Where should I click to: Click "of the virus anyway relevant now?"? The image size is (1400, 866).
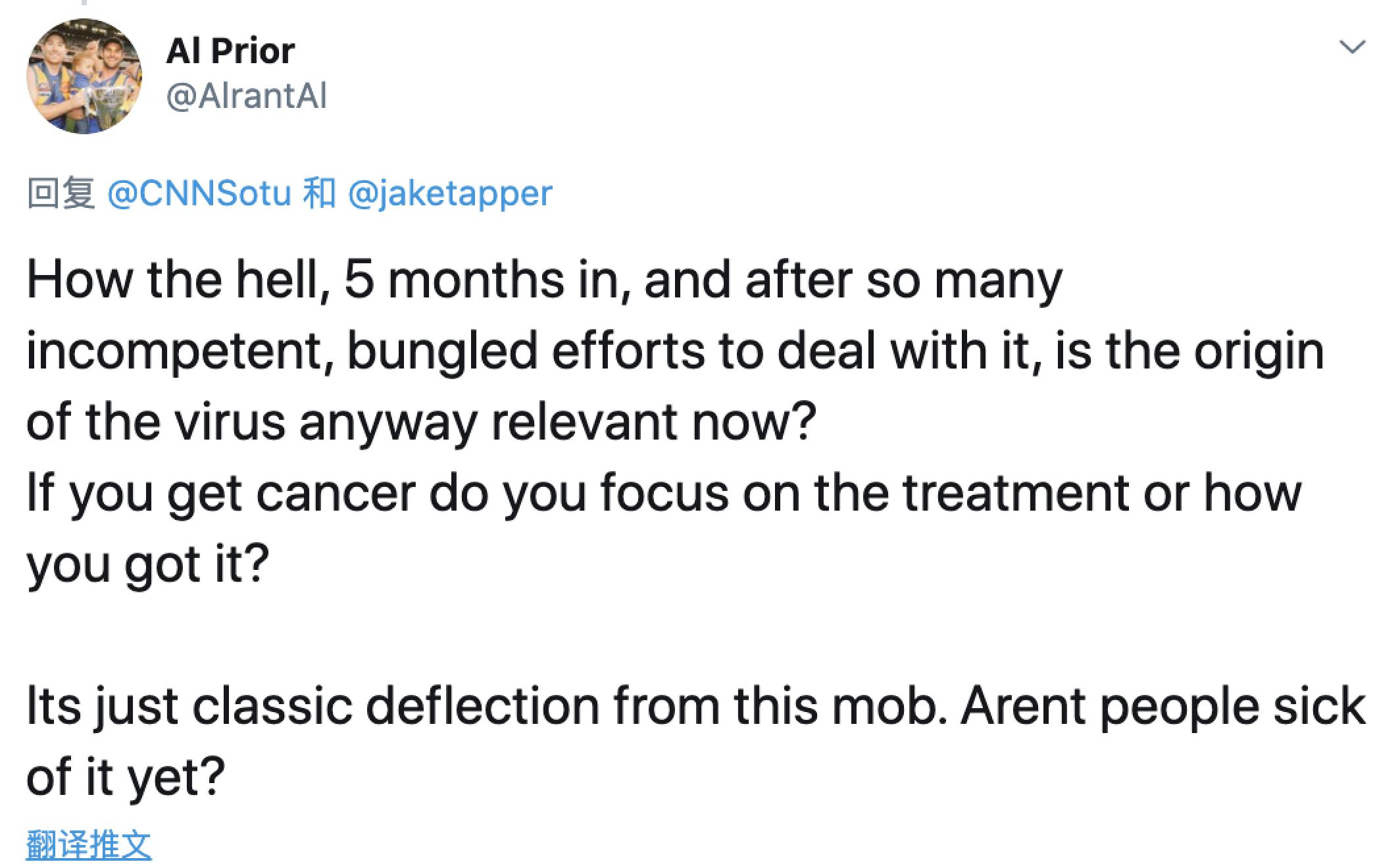pos(421,422)
